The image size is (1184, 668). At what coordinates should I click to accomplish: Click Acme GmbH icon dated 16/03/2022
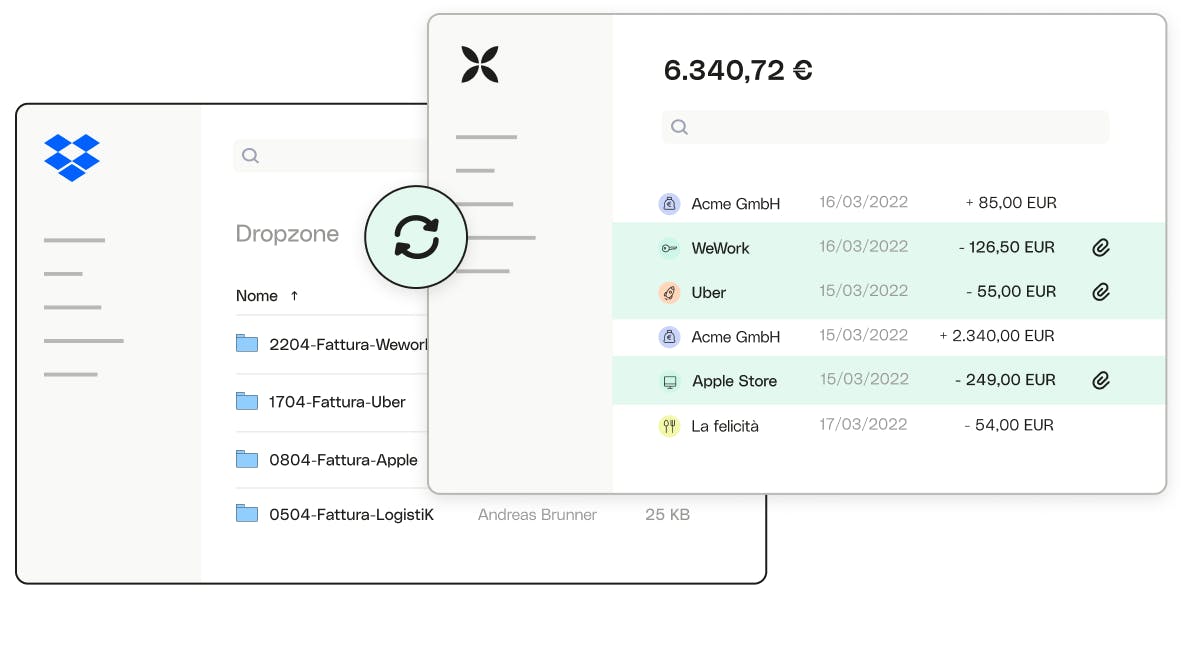pyautogui.click(x=669, y=204)
